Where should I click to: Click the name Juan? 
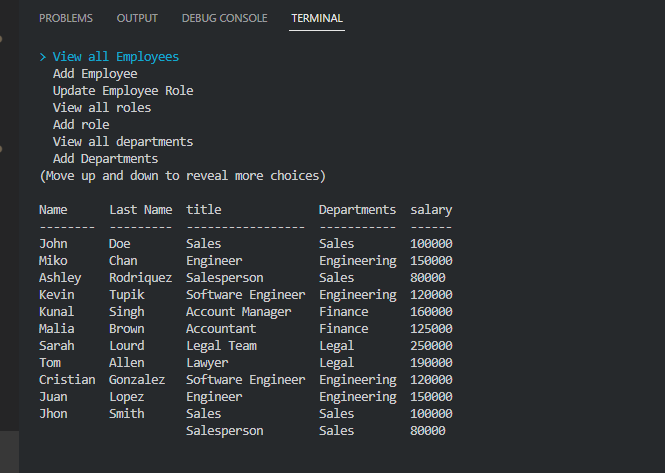pyautogui.click(x=53, y=396)
